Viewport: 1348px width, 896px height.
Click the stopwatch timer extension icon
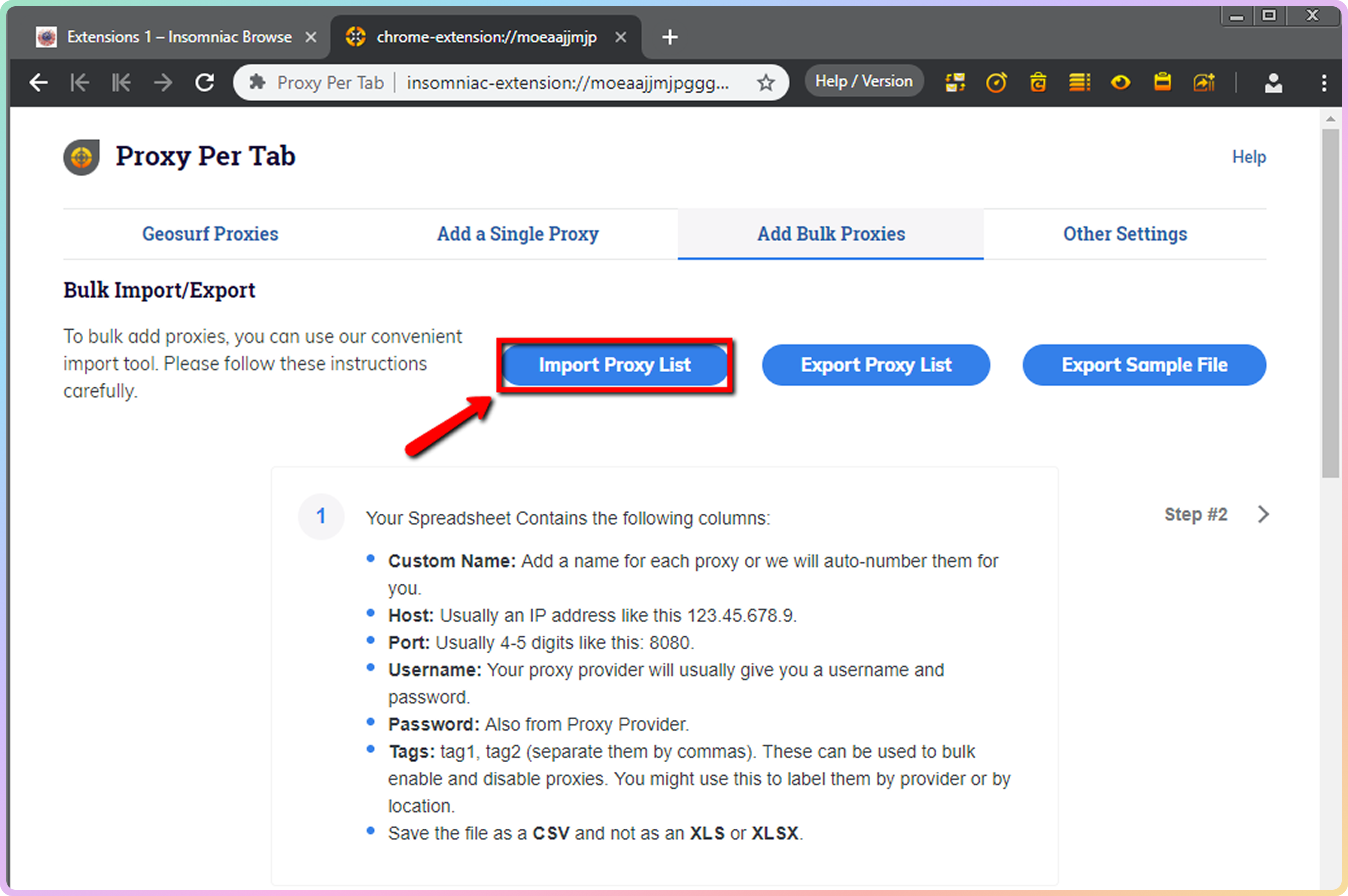pos(996,83)
